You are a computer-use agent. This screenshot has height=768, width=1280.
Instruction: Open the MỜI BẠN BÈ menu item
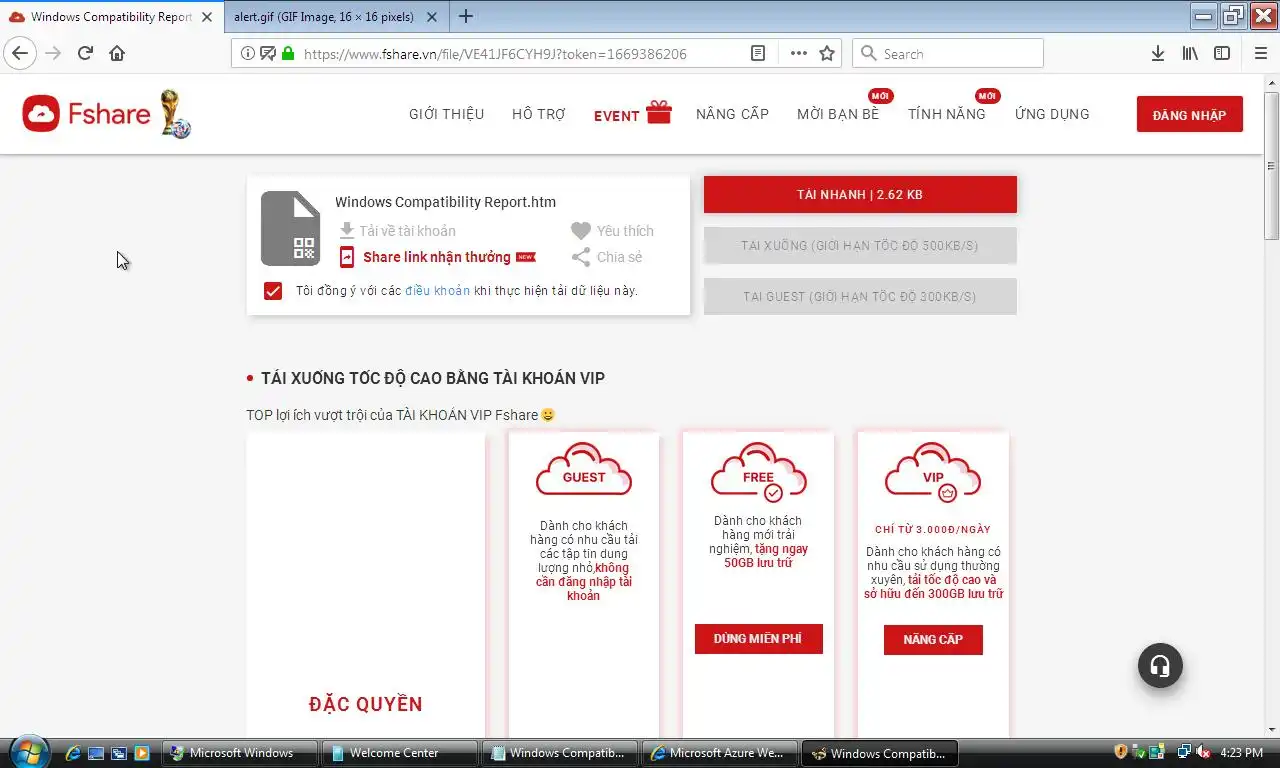point(838,114)
